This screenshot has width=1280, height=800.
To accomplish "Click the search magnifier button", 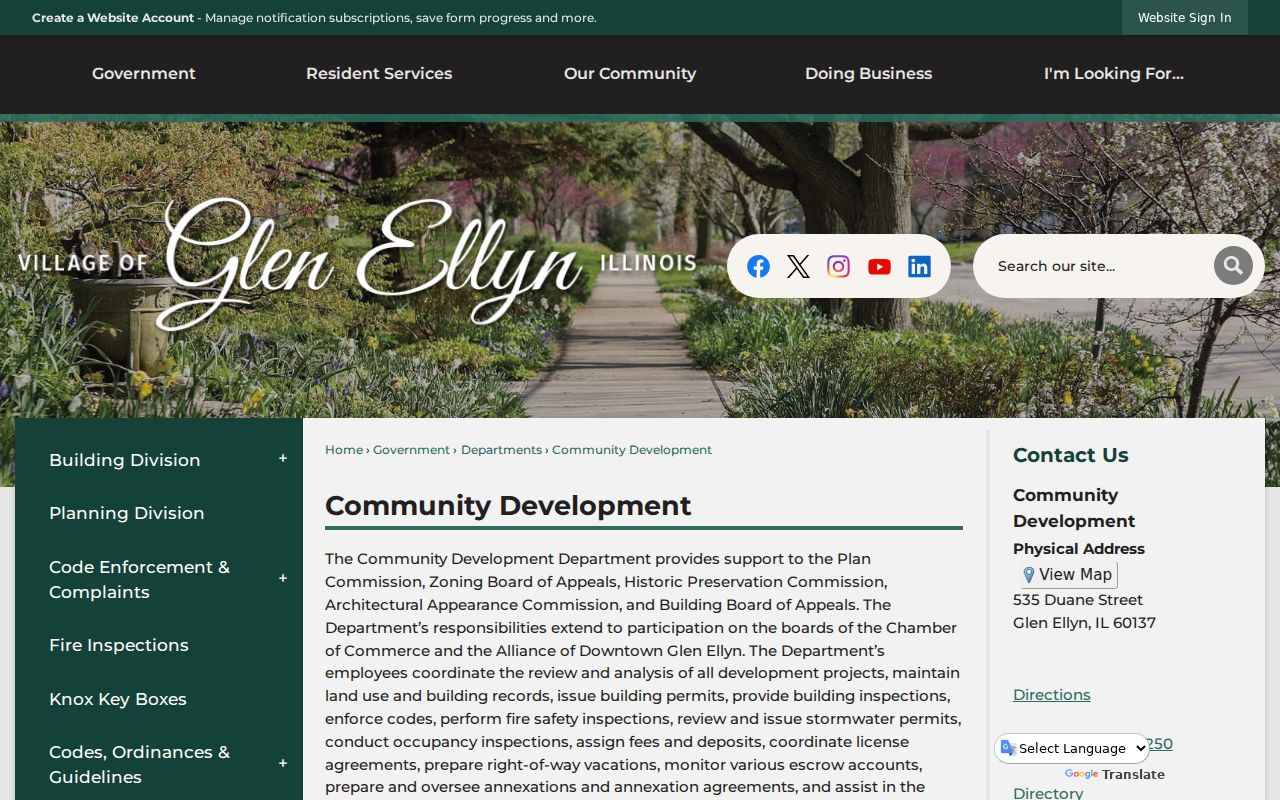I will coord(1233,266).
